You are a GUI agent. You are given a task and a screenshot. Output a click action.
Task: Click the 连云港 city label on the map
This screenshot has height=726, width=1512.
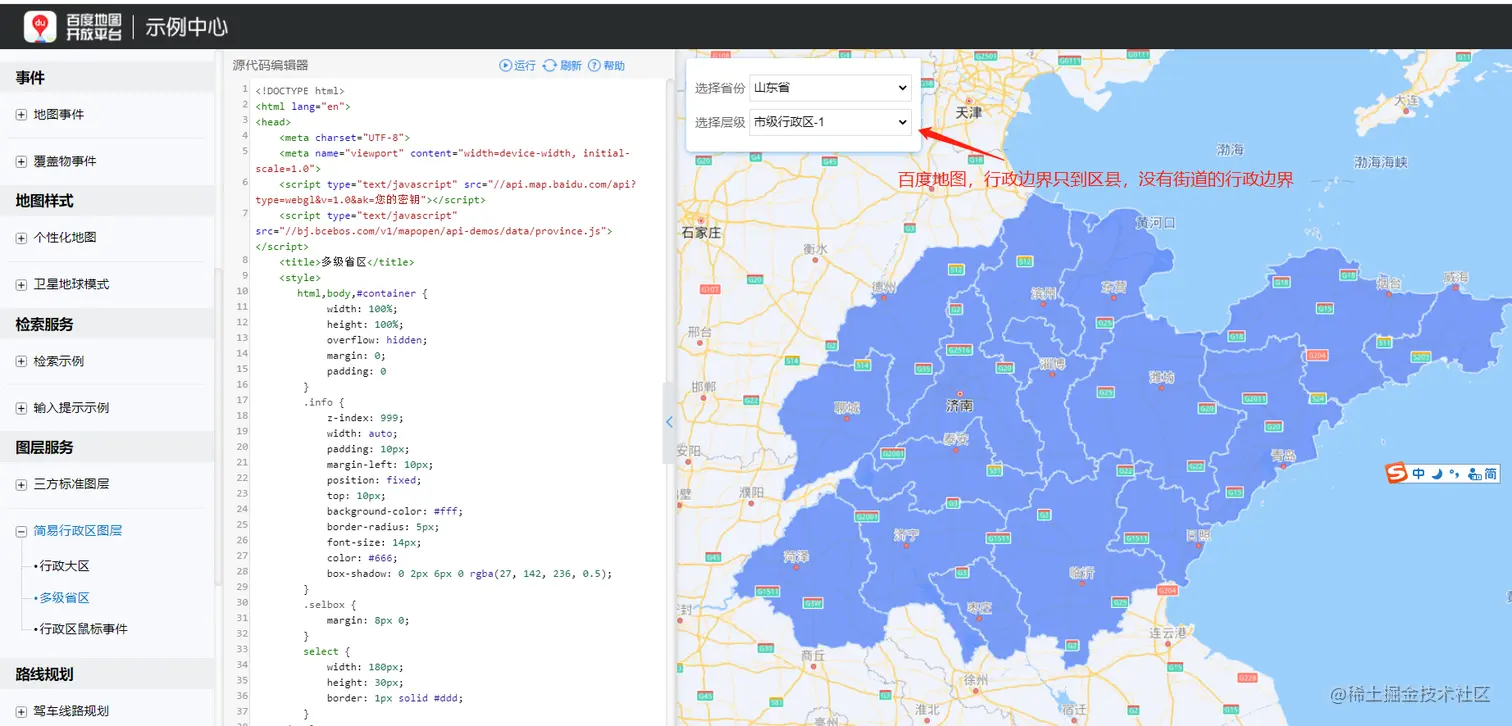point(1167,633)
